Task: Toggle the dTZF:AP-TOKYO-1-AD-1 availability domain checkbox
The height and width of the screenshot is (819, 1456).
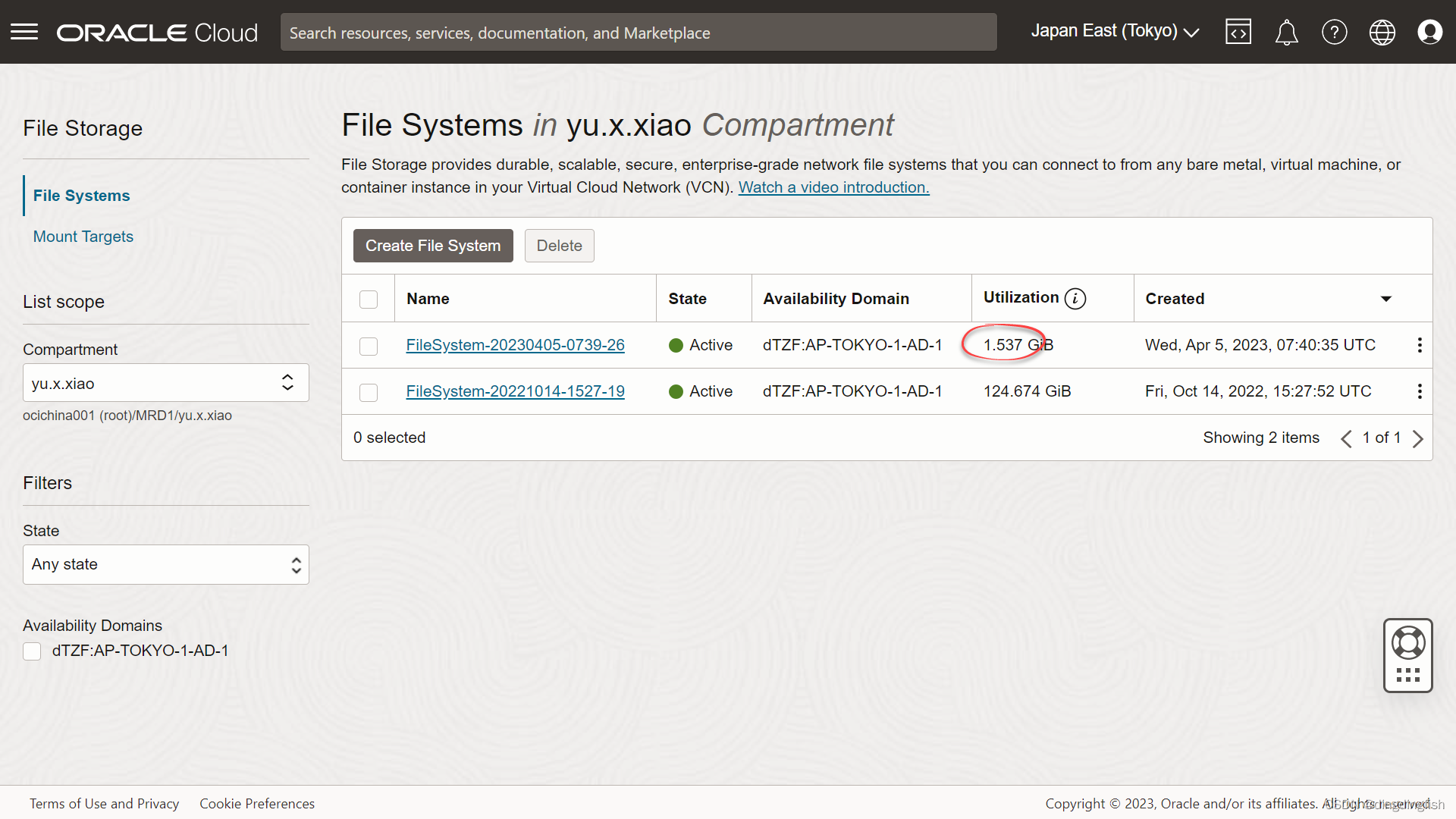Action: tap(31, 652)
